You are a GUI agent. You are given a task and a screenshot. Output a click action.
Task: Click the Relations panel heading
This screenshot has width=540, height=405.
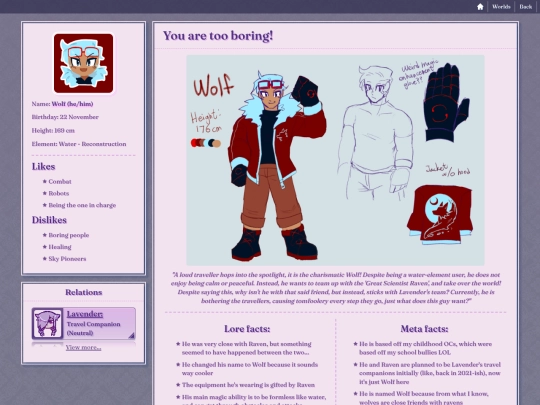[84, 292]
